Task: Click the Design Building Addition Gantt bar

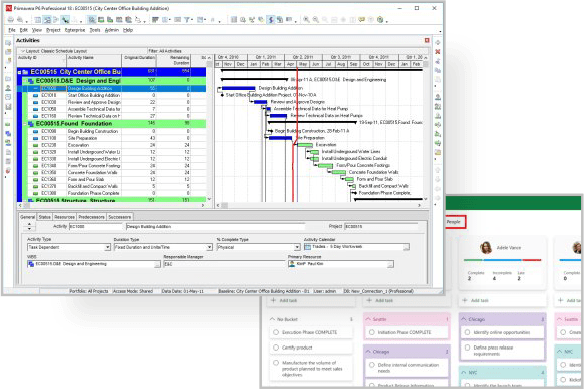Action: 238,88
